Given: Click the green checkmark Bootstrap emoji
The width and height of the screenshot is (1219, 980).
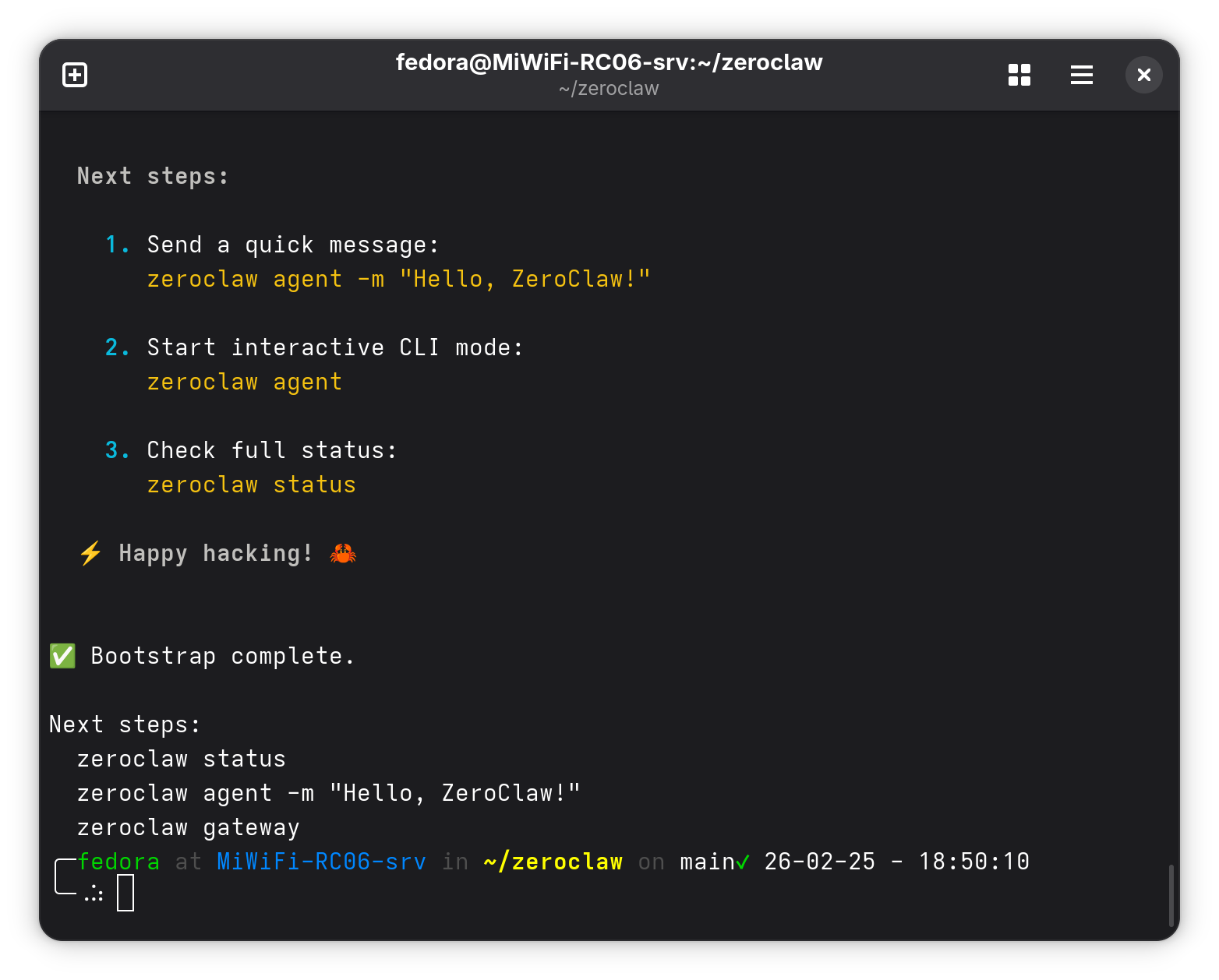Looking at the screenshot, I should click(62, 656).
